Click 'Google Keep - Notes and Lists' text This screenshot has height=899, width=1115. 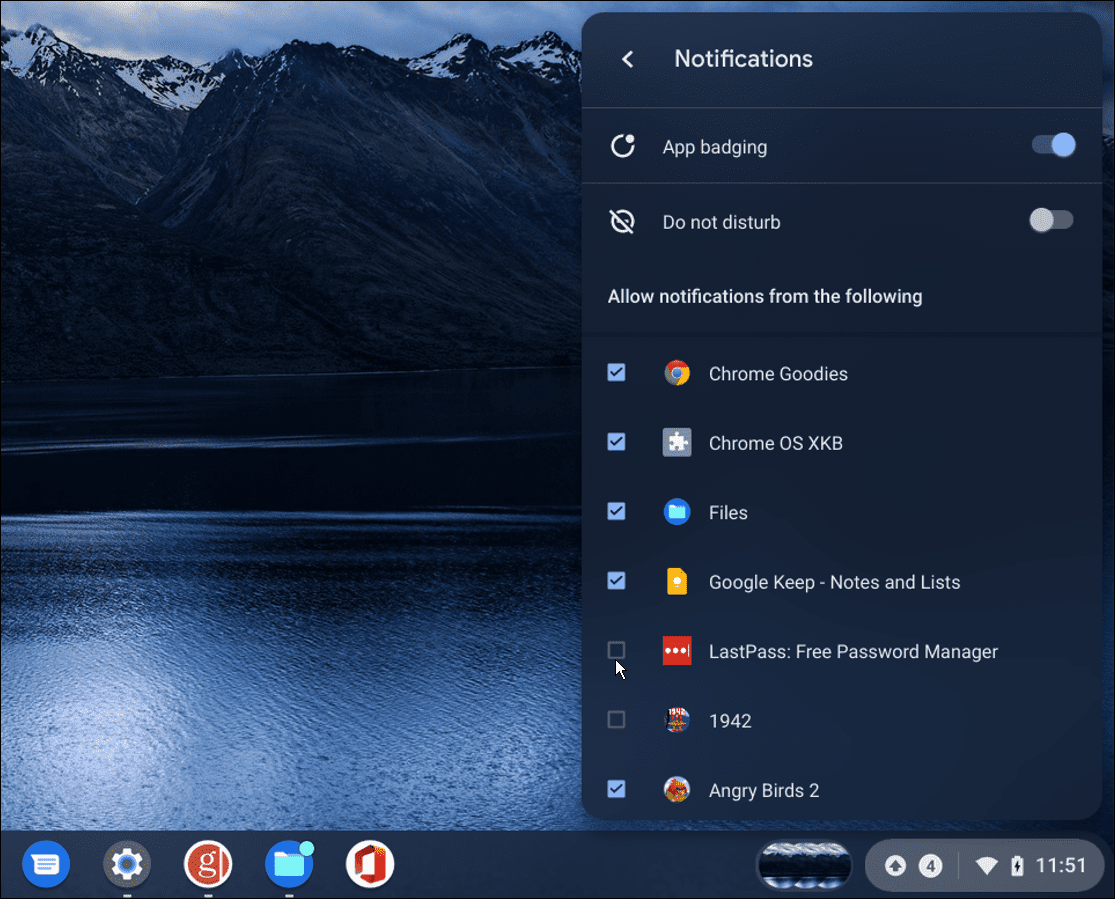point(834,583)
